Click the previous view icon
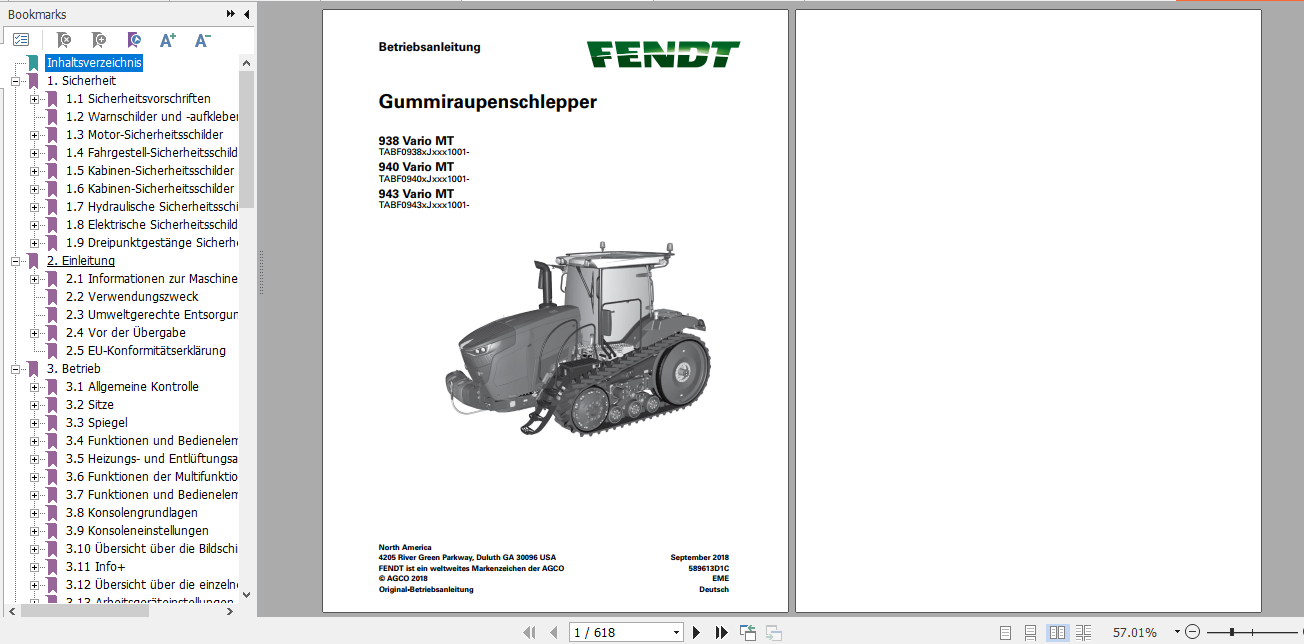Viewport: 1304px width, 644px height. 748,632
